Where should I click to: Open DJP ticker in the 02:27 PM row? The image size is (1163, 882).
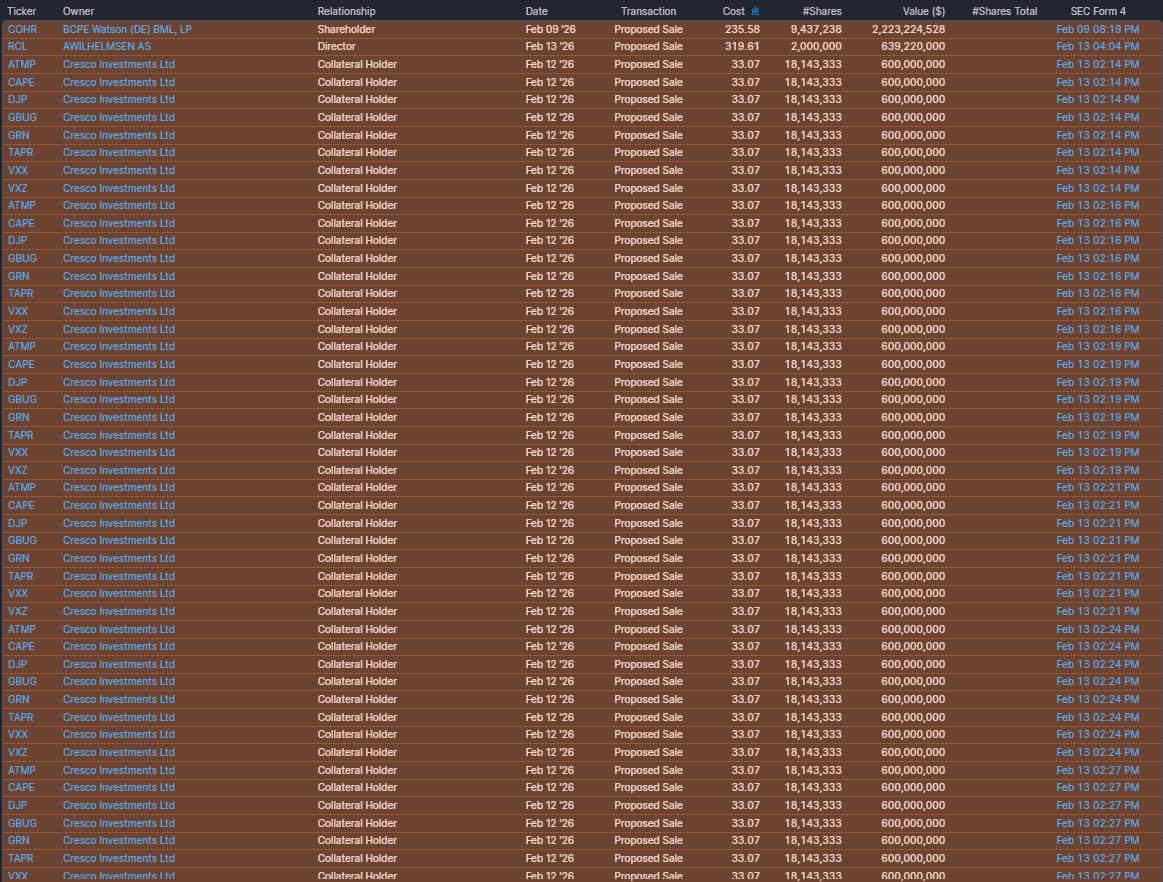click(17, 805)
